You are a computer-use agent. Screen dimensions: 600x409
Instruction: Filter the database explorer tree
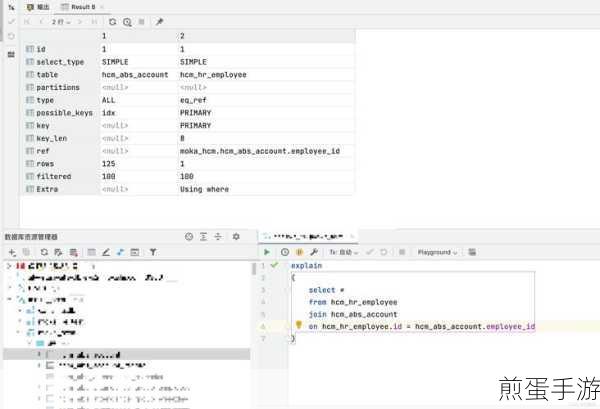click(153, 252)
